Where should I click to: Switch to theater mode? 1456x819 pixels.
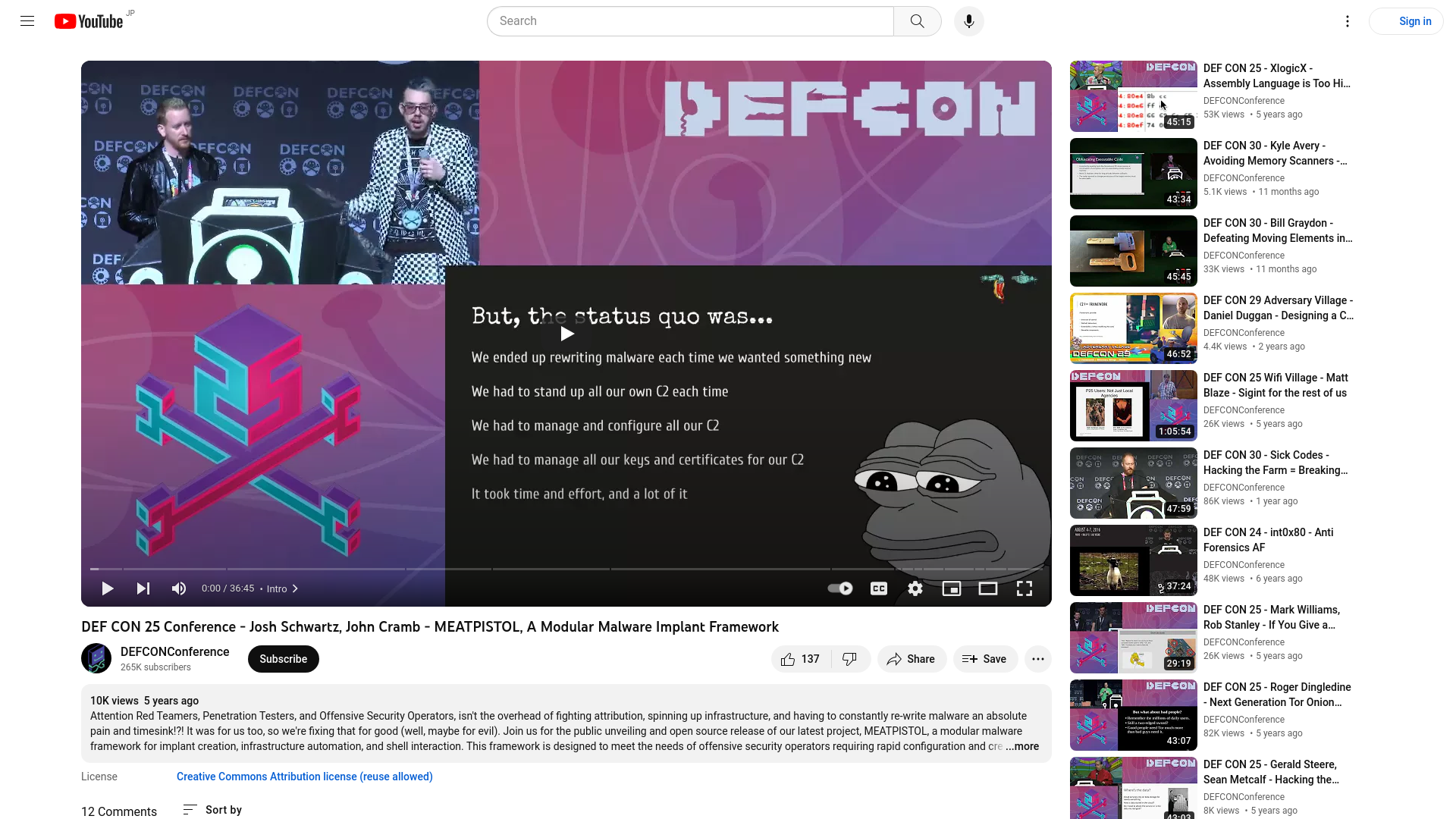pos(988,588)
